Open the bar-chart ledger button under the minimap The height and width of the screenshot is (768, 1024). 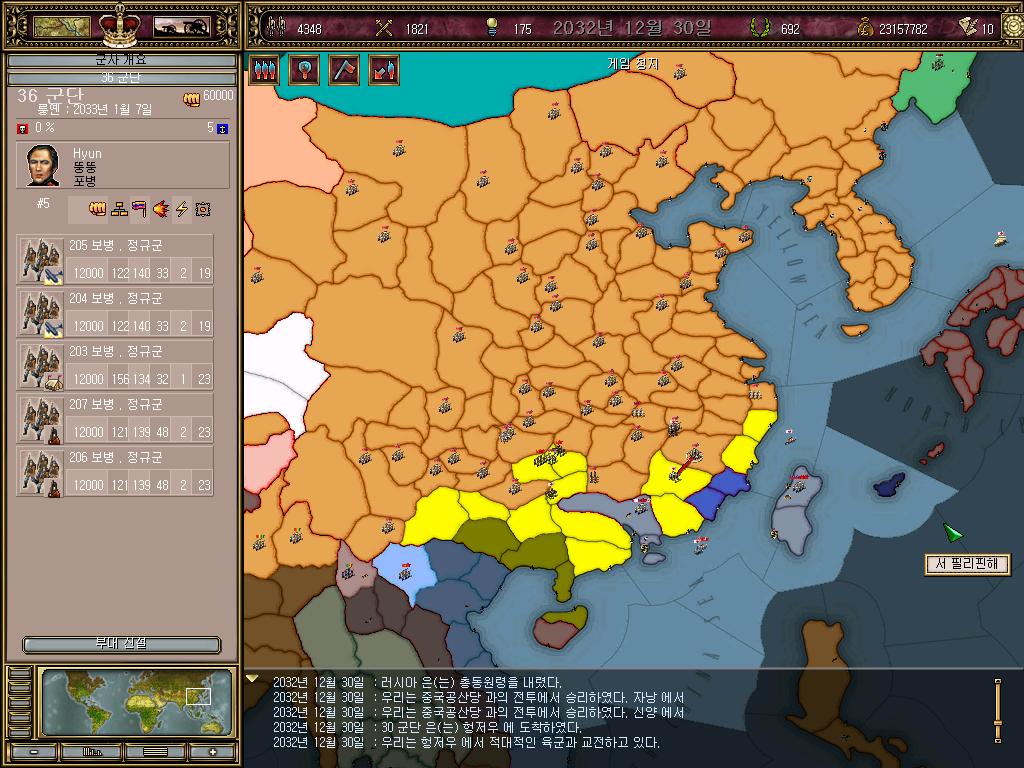[x=91, y=752]
